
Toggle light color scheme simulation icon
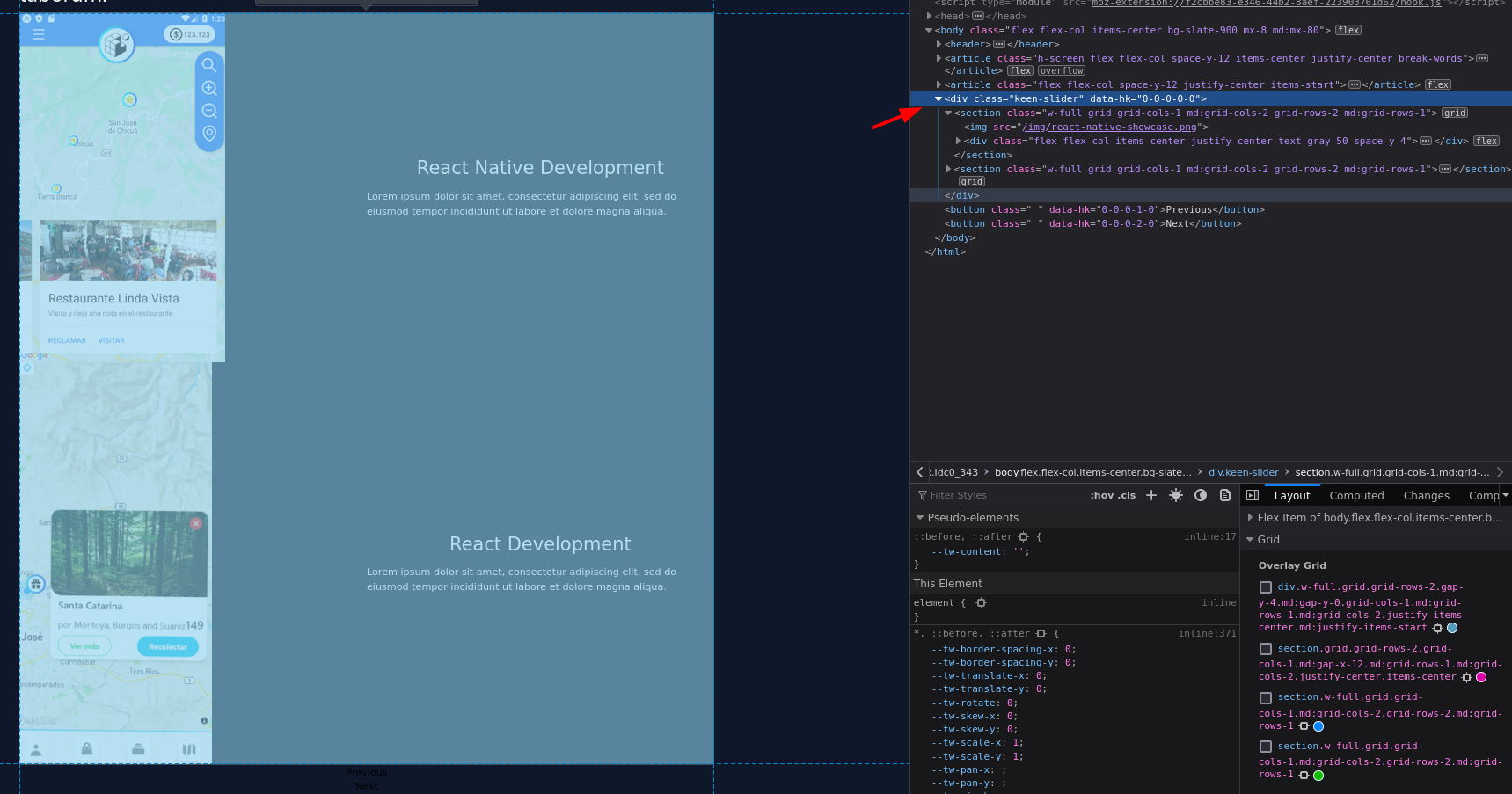tap(1176, 495)
